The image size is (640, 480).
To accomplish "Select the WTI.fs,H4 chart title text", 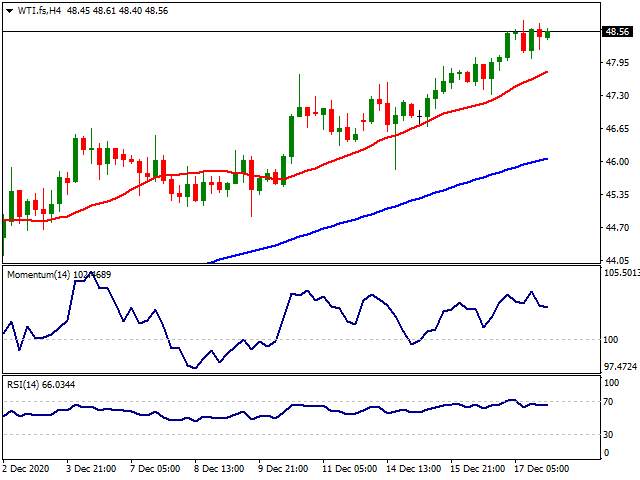I will click(39, 11).
